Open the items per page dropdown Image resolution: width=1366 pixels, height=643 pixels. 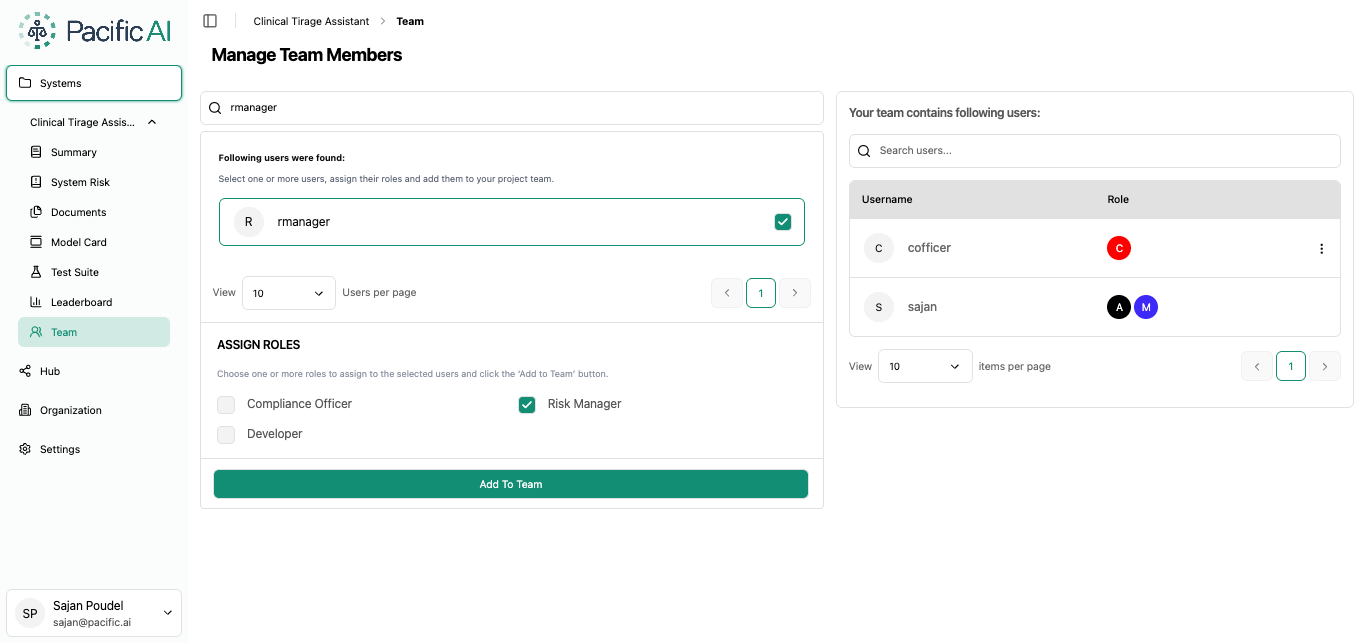click(x=924, y=366)
